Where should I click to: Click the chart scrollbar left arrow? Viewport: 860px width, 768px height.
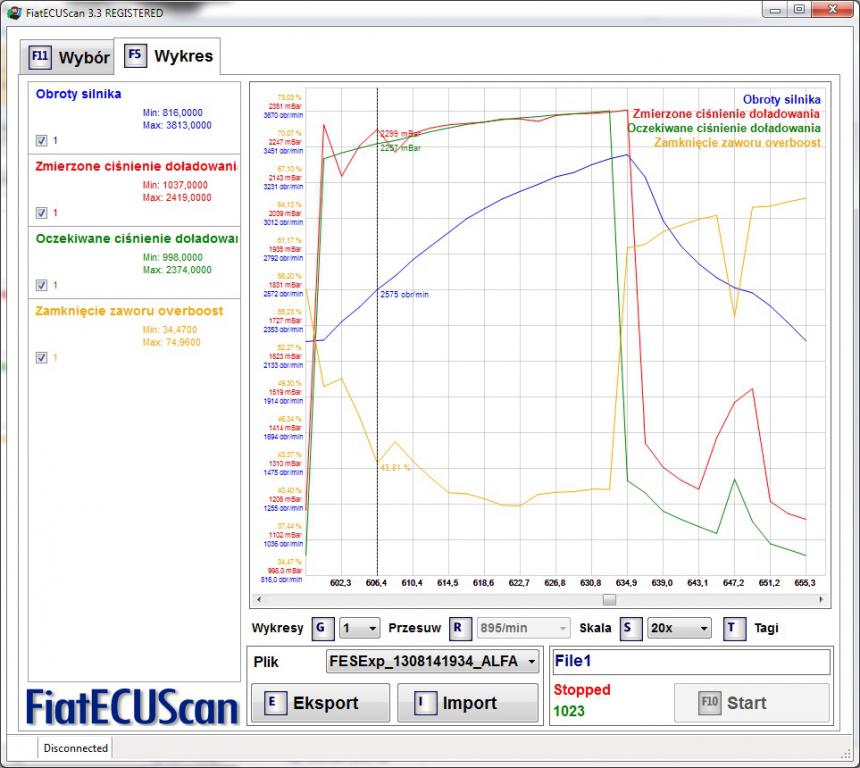259,600
